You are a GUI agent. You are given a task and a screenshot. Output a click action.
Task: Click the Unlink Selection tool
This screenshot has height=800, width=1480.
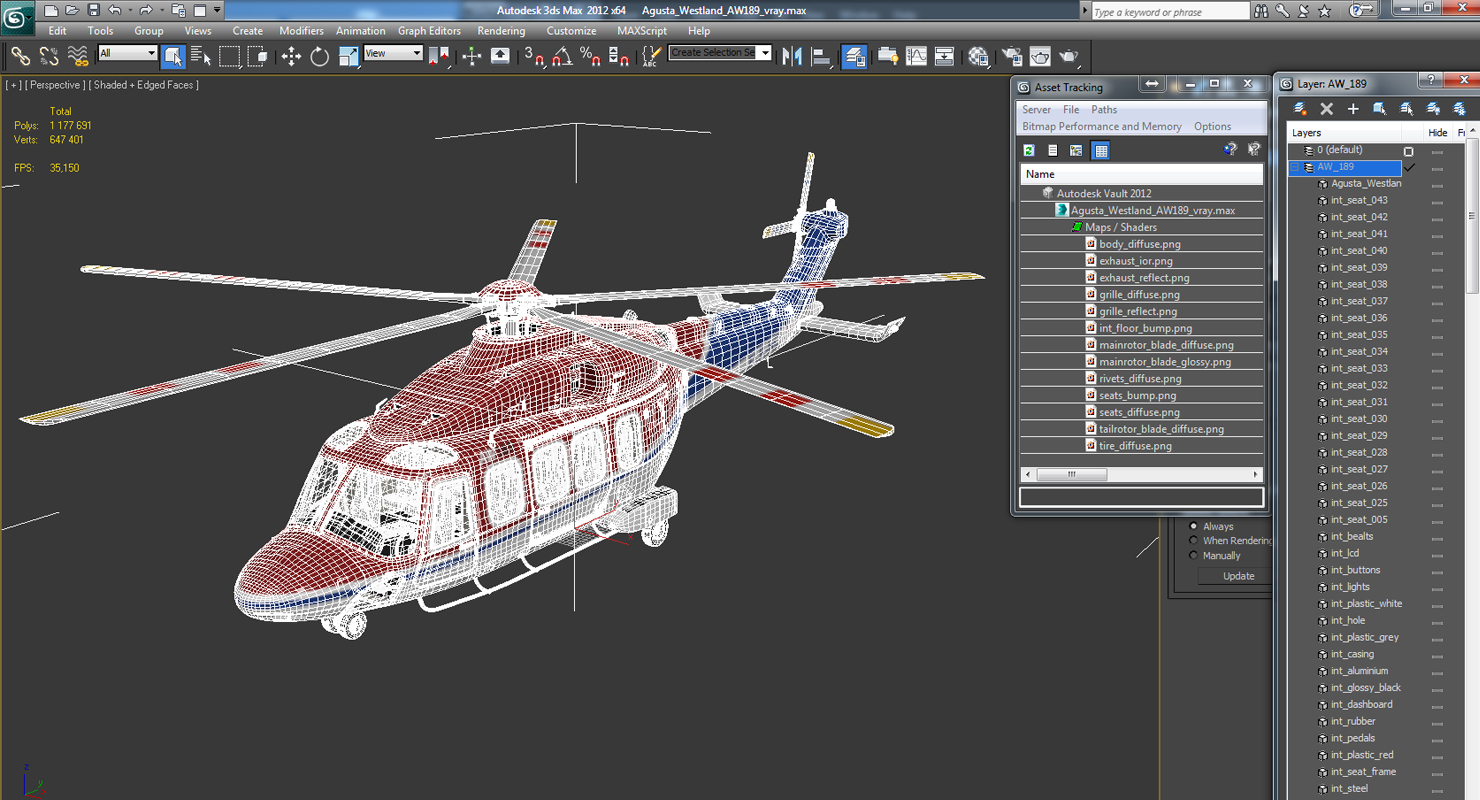[48, 56]
